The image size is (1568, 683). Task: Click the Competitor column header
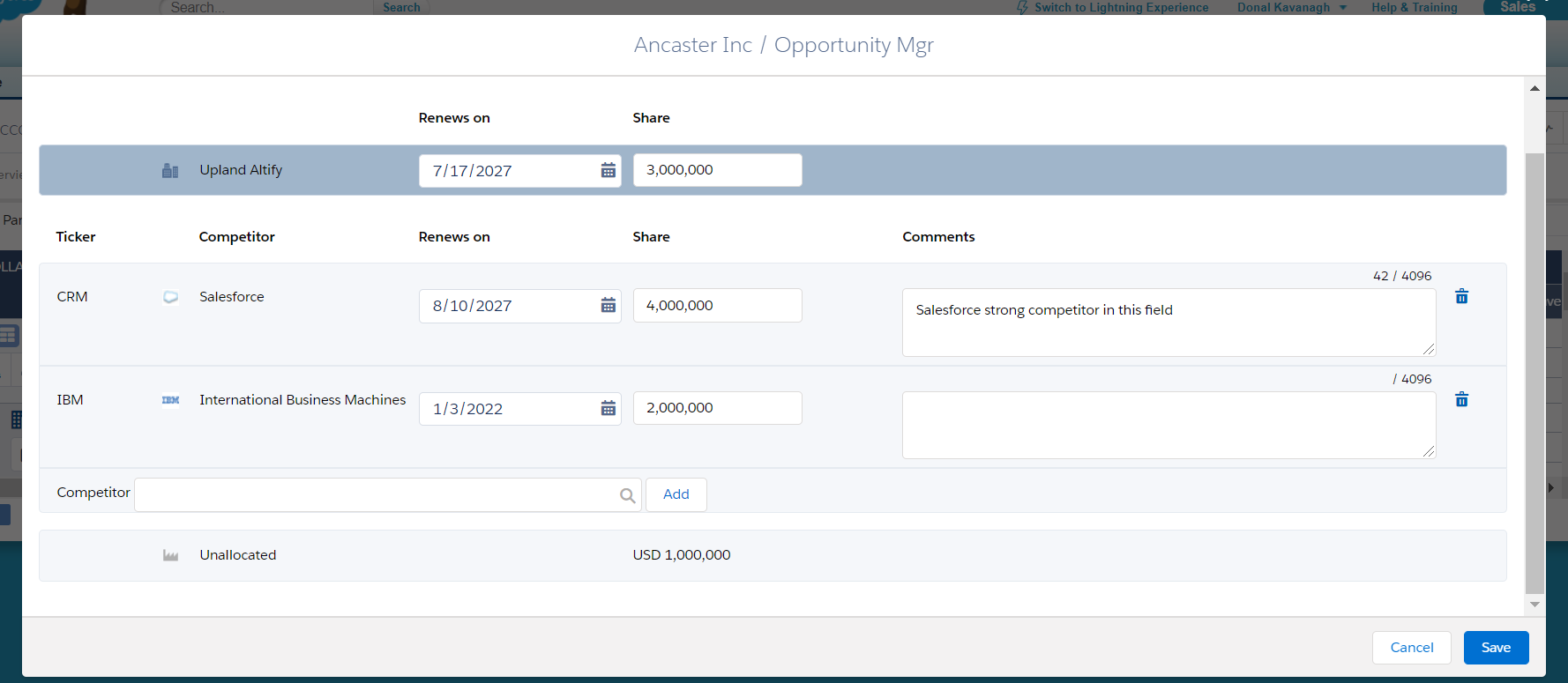(237, 237)
